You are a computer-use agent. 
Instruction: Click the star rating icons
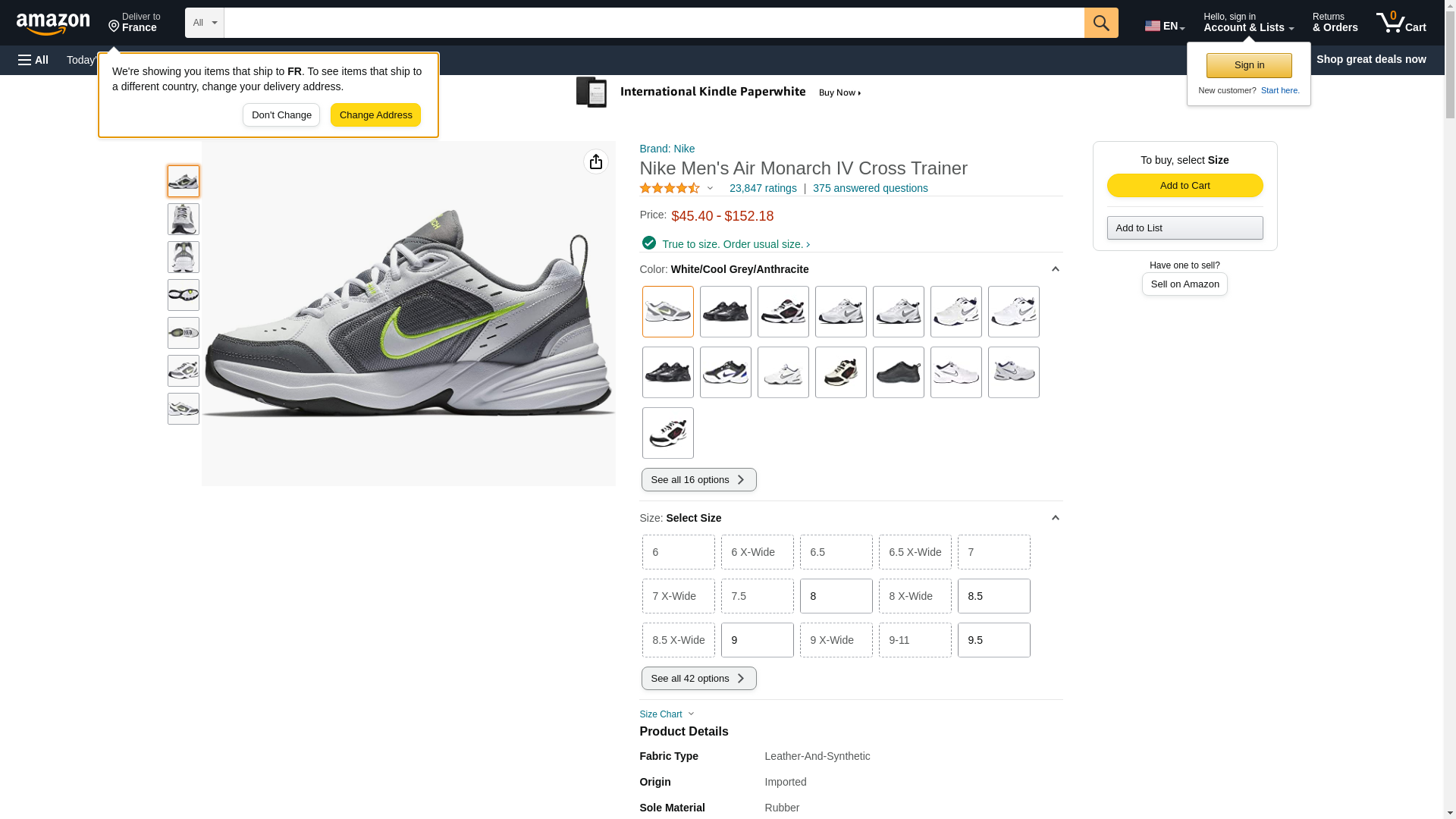pyautogui.click(x=670, y=188)
